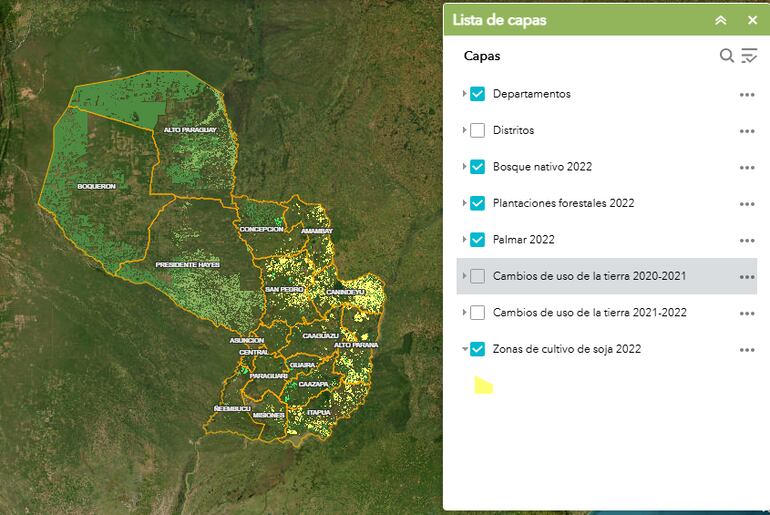Viewport: 770px width, 515px height.
Task: Expand the Departamentos layer legend
Action: click(464, 94)
